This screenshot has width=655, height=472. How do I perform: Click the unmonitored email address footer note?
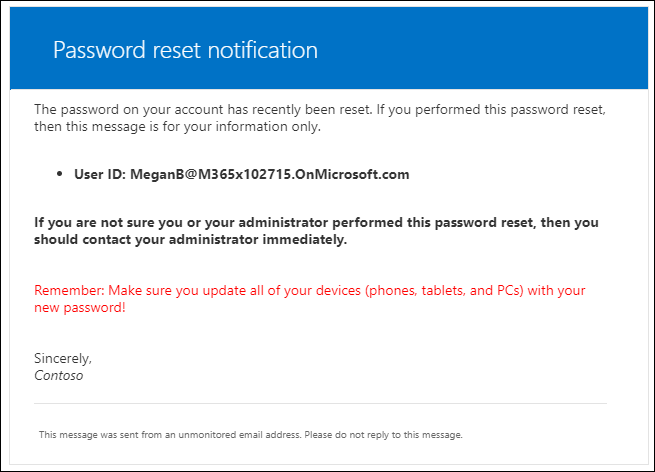(x=251, y=435)
